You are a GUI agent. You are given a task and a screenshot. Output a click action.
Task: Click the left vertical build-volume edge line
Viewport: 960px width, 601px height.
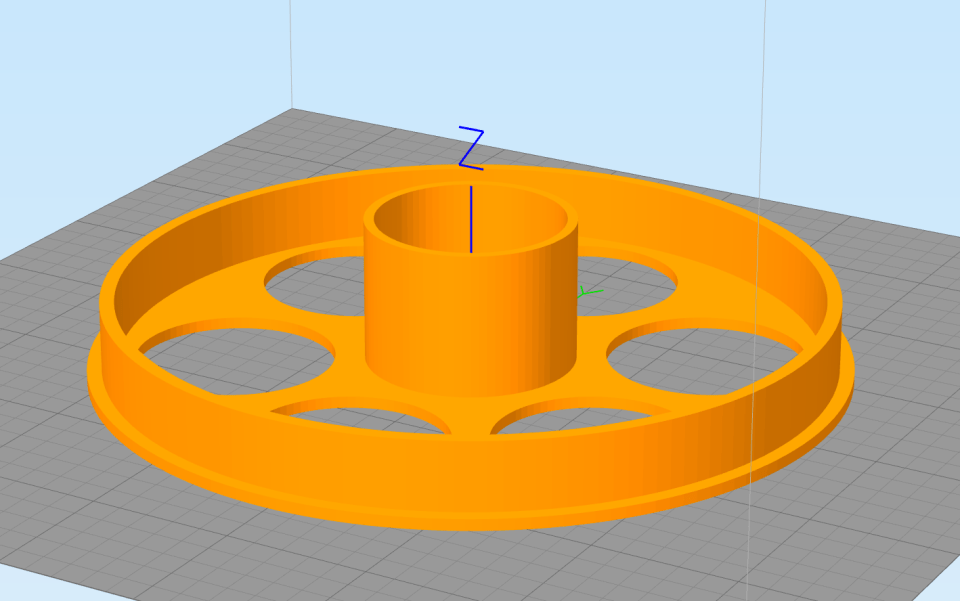pos(291,50)
